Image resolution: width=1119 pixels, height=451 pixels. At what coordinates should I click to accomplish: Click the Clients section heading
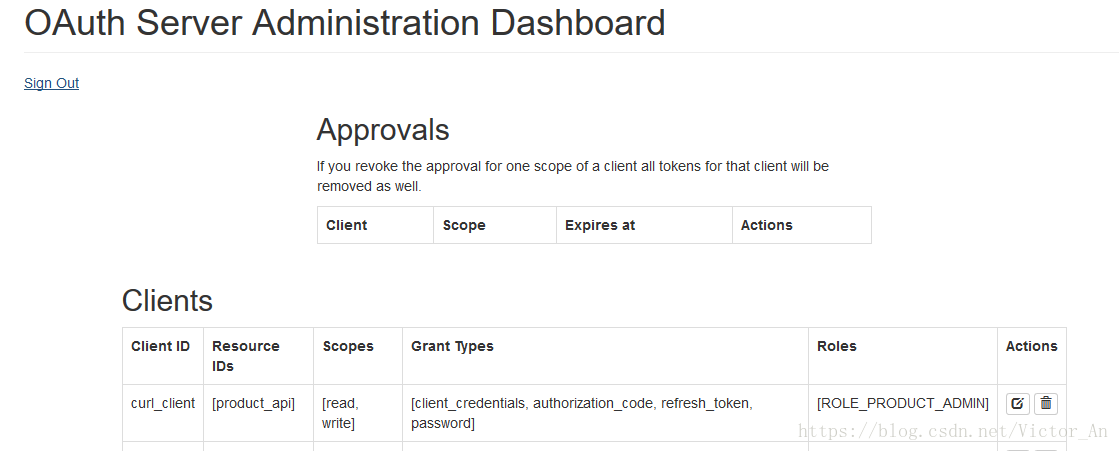(167, 300)
